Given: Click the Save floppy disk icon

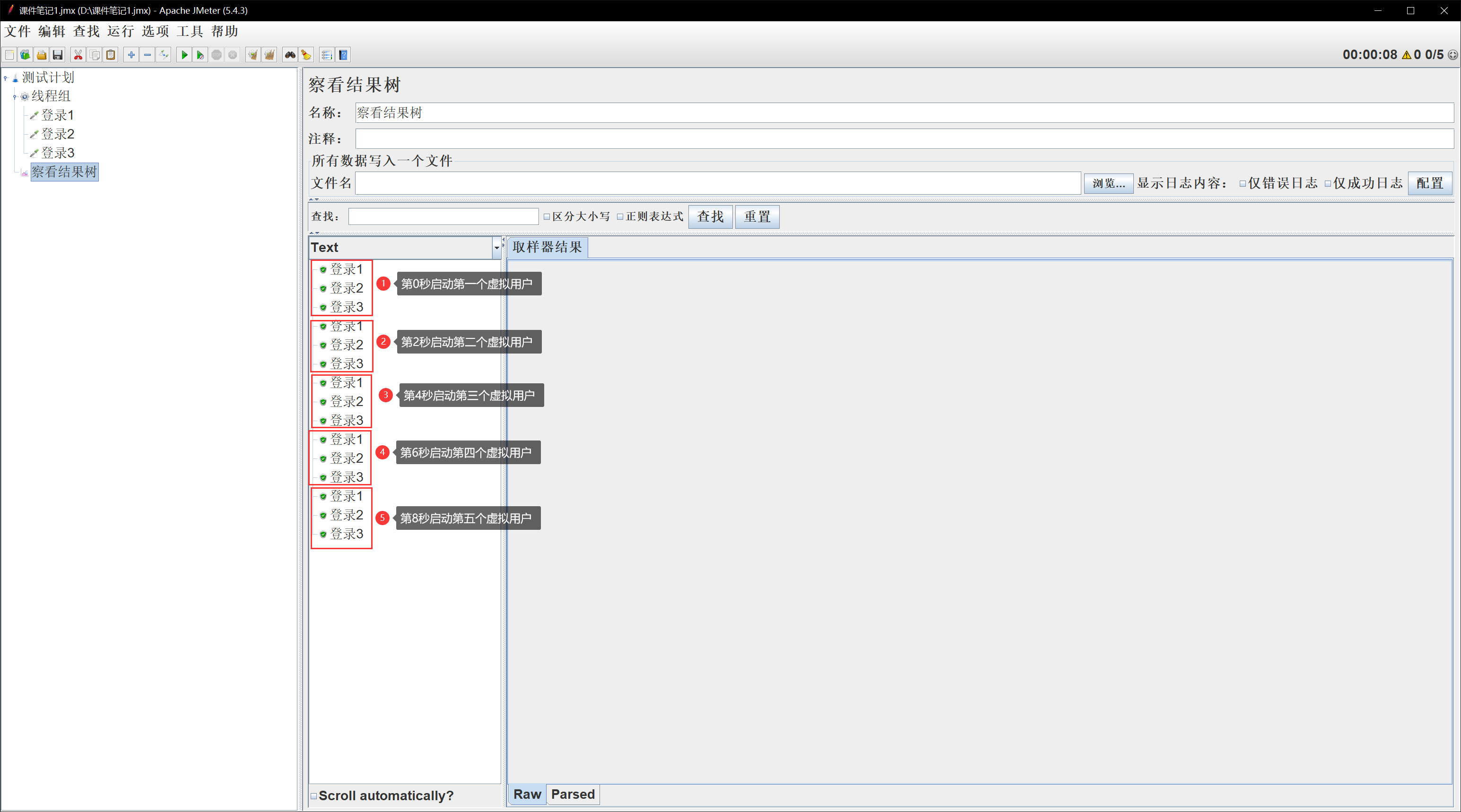Looking at the screenshot, I should click(57, 55).
